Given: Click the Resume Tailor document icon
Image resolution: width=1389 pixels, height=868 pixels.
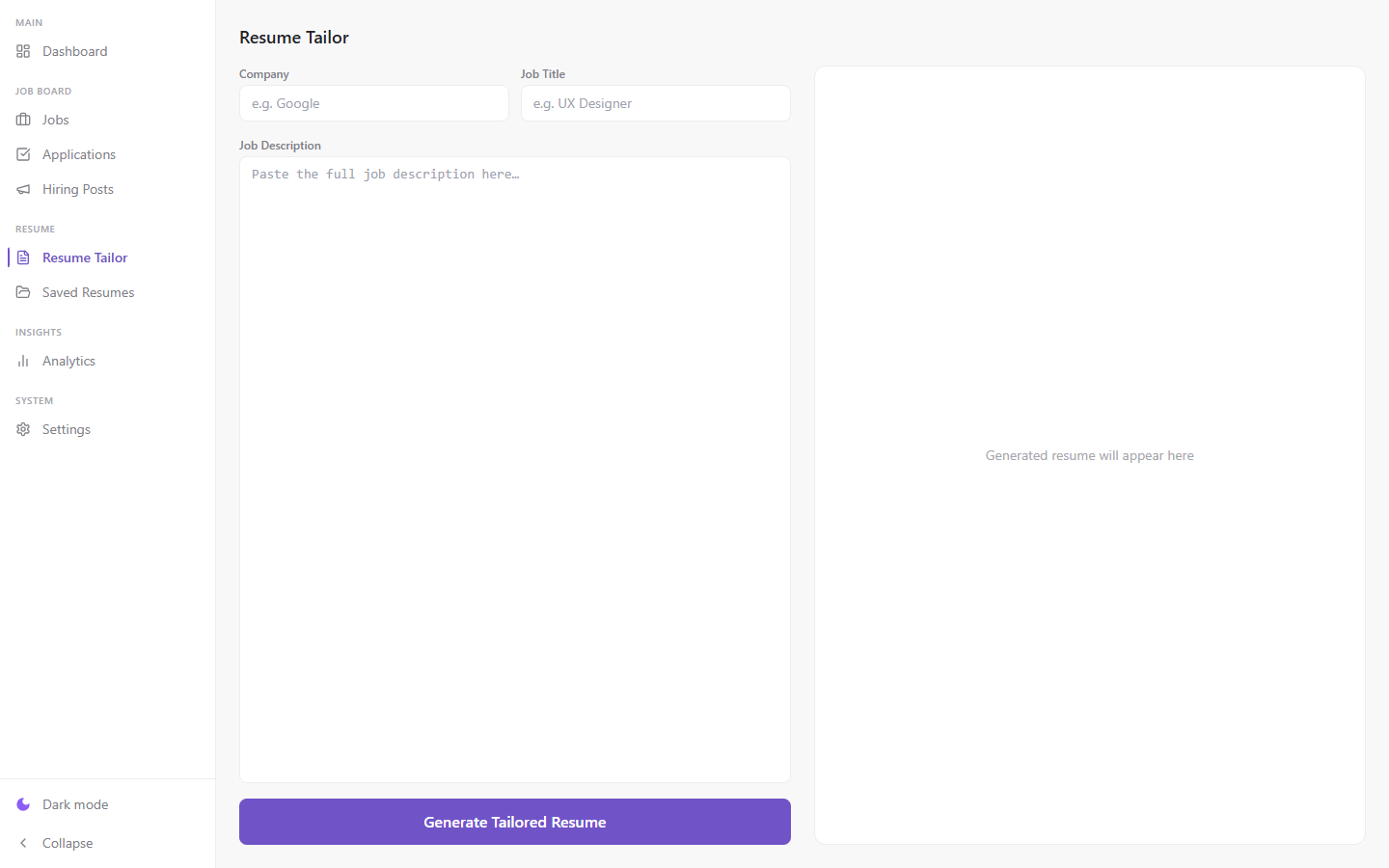Looking at the screenshot, I should coord(23,258).
